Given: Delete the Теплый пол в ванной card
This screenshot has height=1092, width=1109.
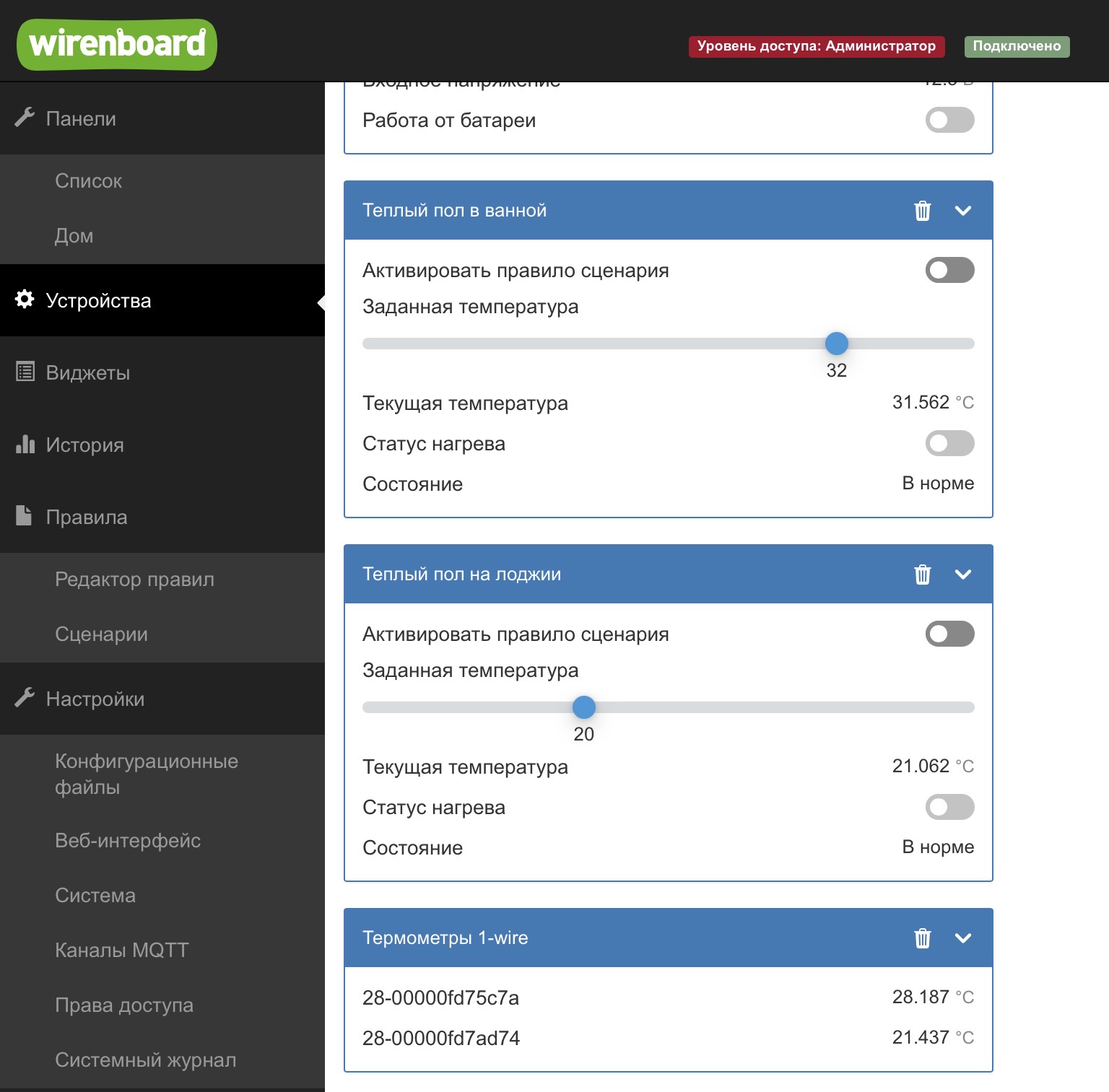Looking at the screenshot, I should (x=922, y=211).
